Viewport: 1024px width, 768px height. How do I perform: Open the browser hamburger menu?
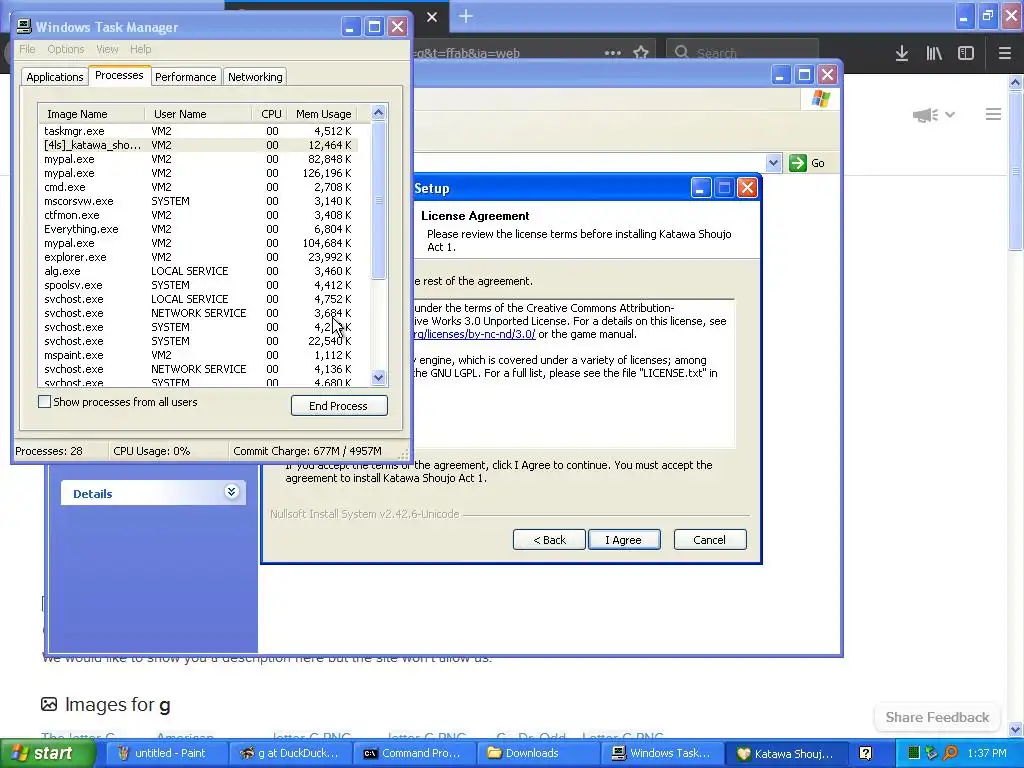click(x=1004, y=53)
